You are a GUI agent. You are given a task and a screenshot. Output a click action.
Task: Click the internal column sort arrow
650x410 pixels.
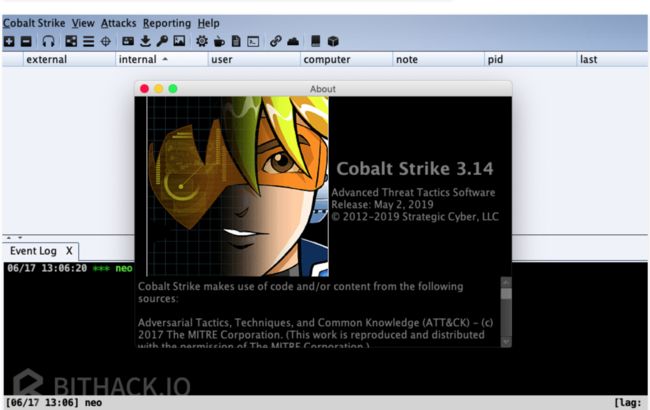click(165, 59)
